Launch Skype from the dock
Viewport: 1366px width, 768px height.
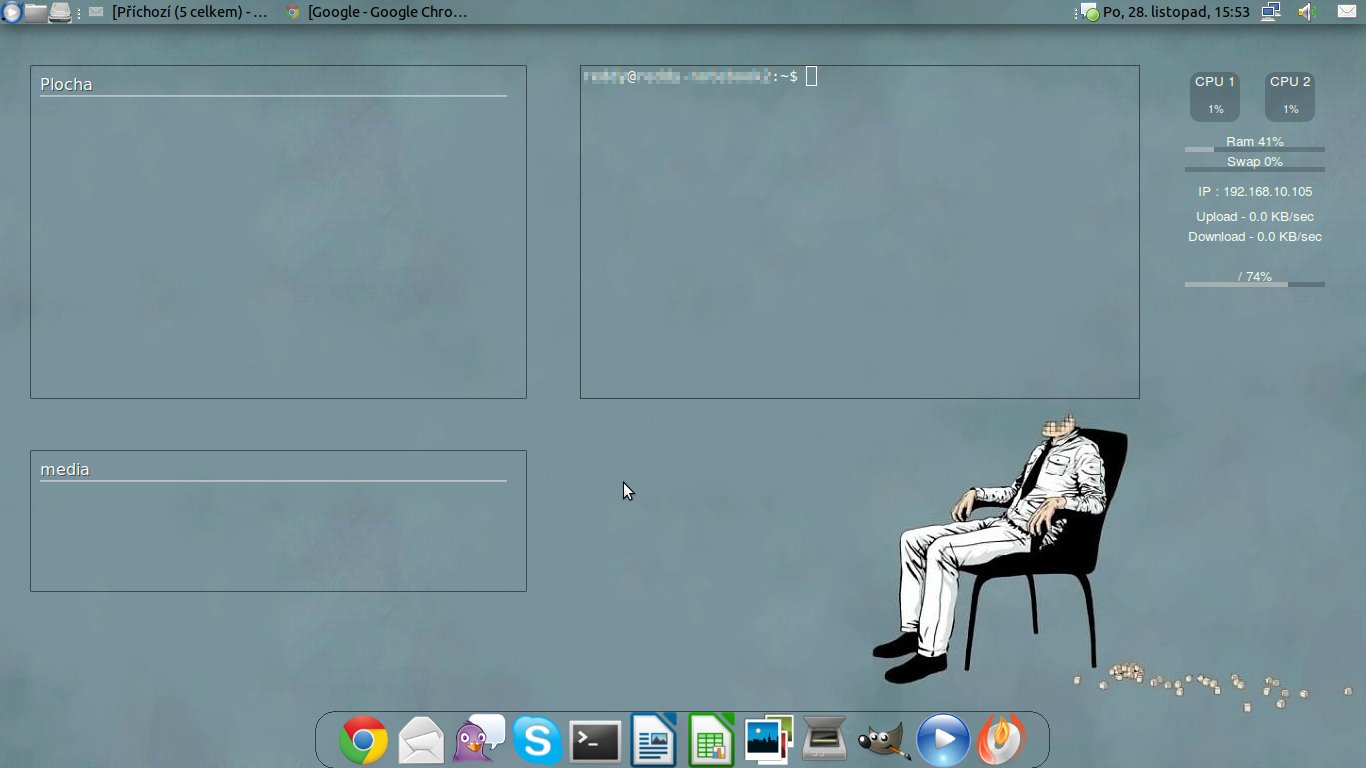537,740
